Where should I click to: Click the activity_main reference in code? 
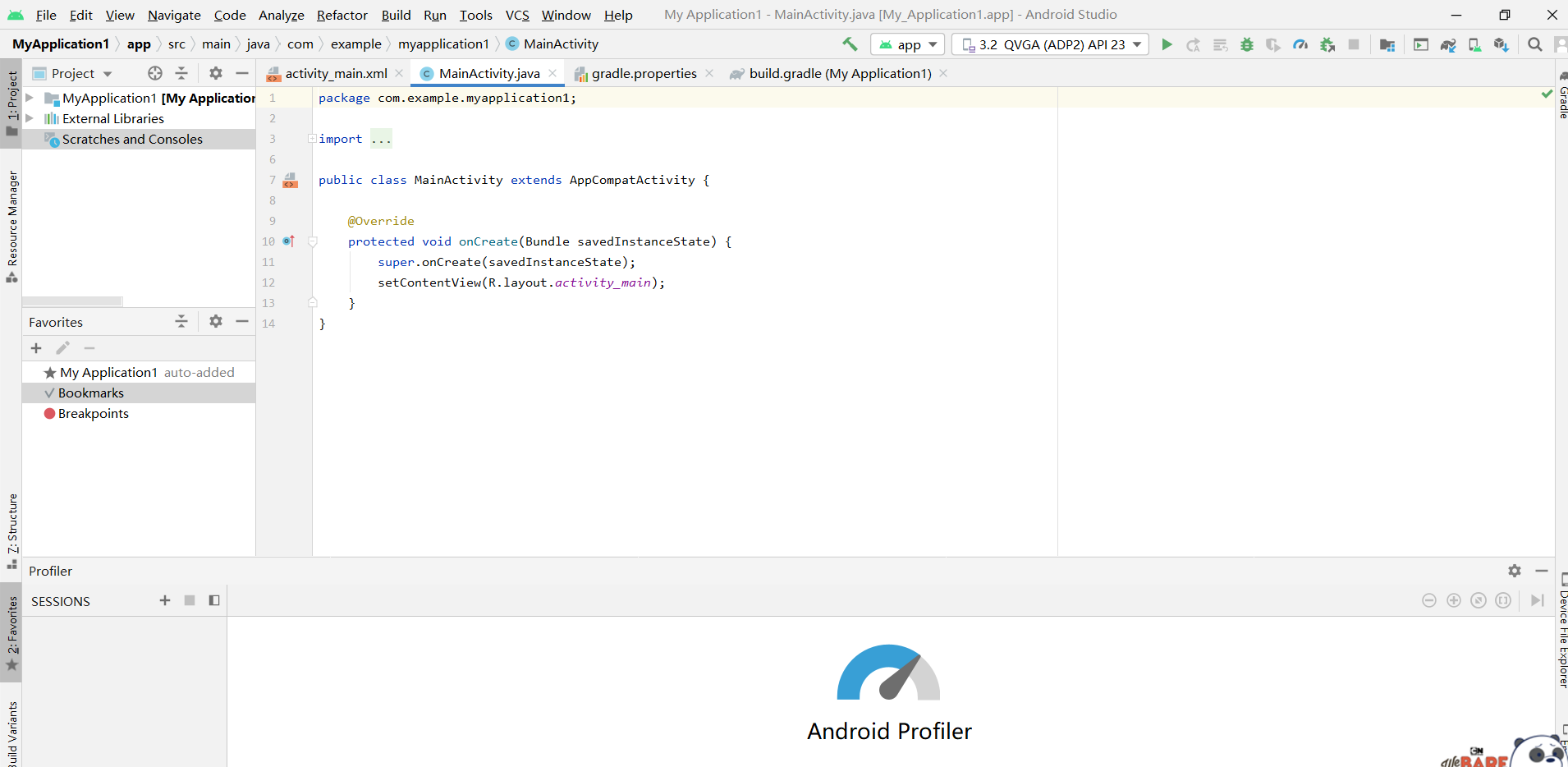coord(603,282)
